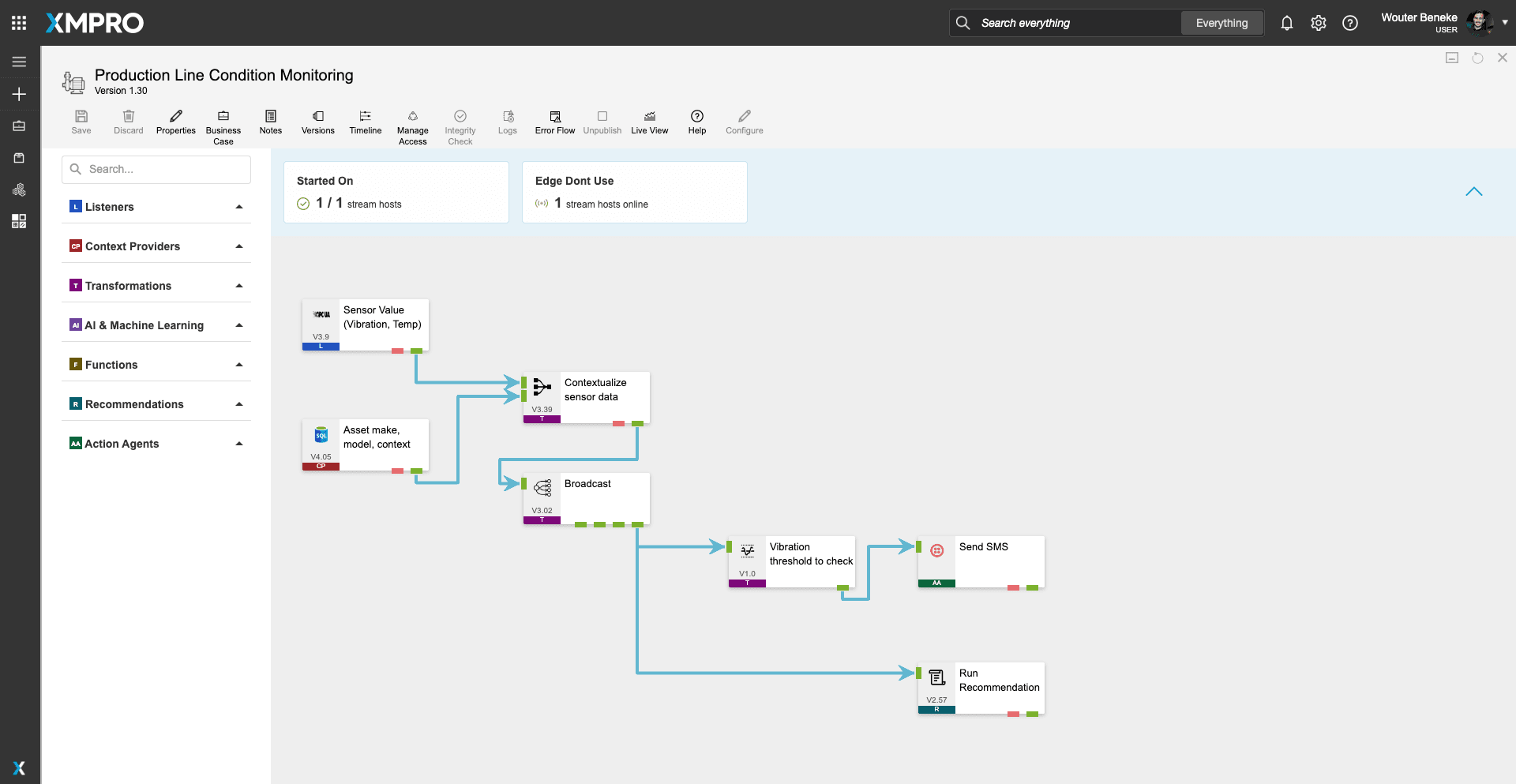Toggle the hamburger sidebar menu
Viewport: 1516px width, 784px height.
pyautogui.click(x=19, y=62)
